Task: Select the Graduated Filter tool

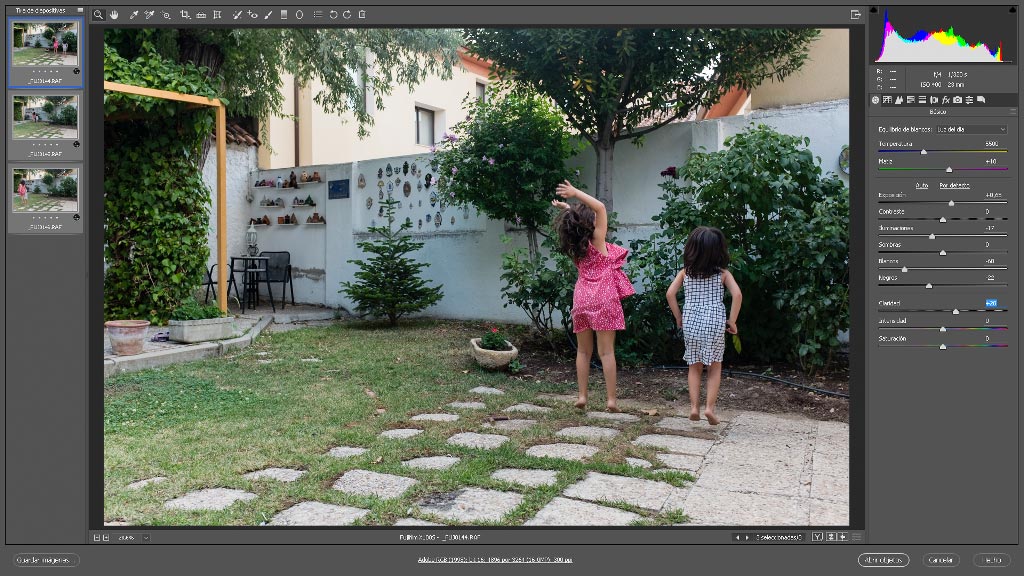Action: coord(284,14)
